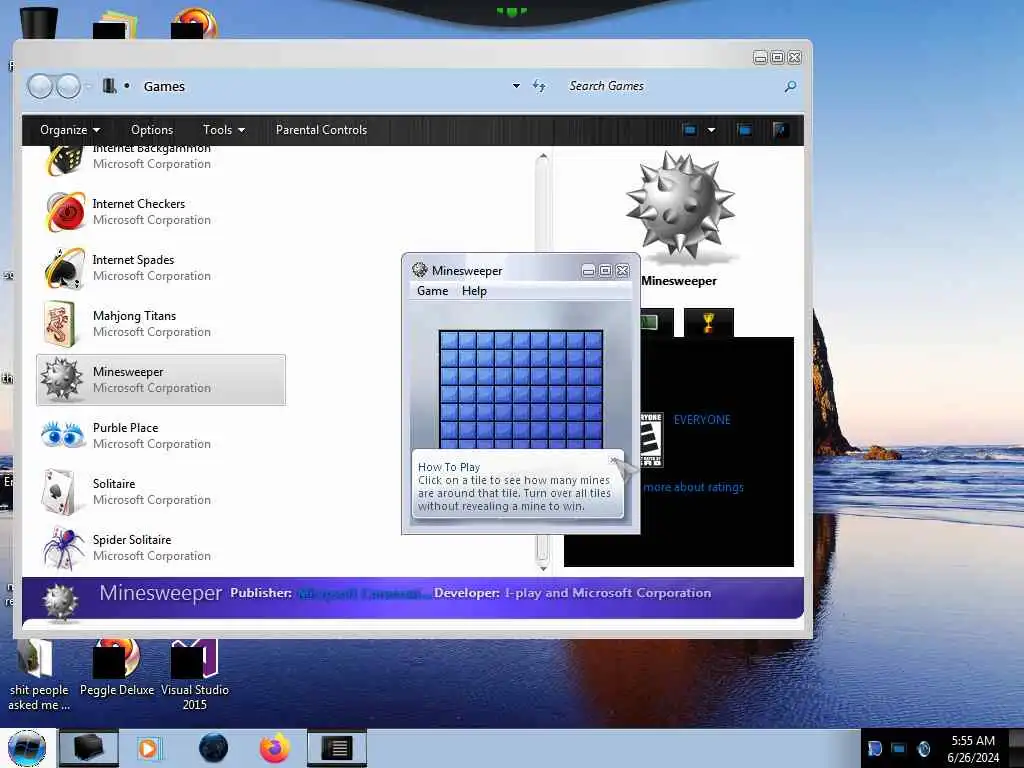Click the forward navigation button
This screenshot has width=1024, height=768.
coord(68,86)
